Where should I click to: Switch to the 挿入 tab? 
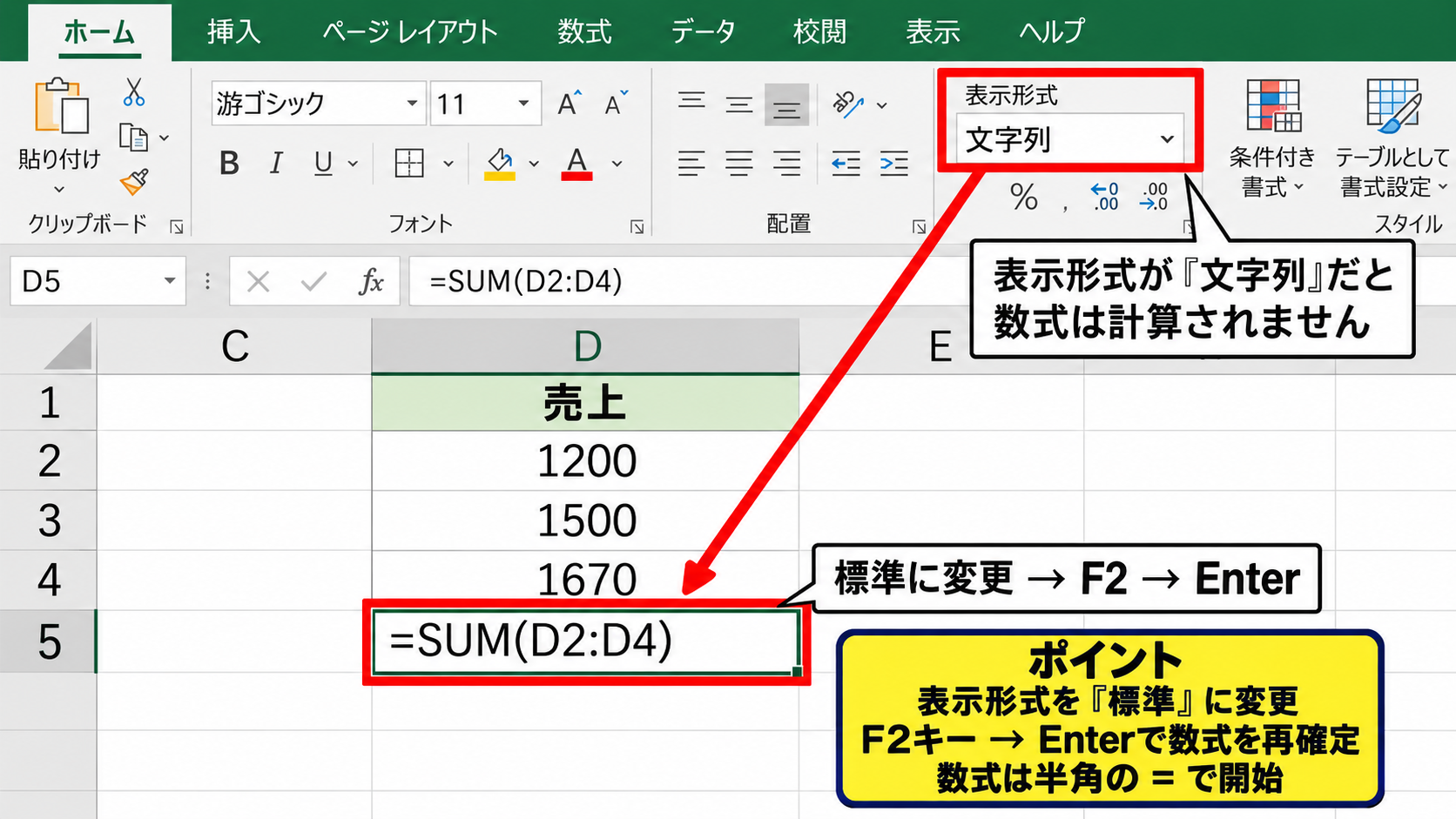tap(233, 31)
